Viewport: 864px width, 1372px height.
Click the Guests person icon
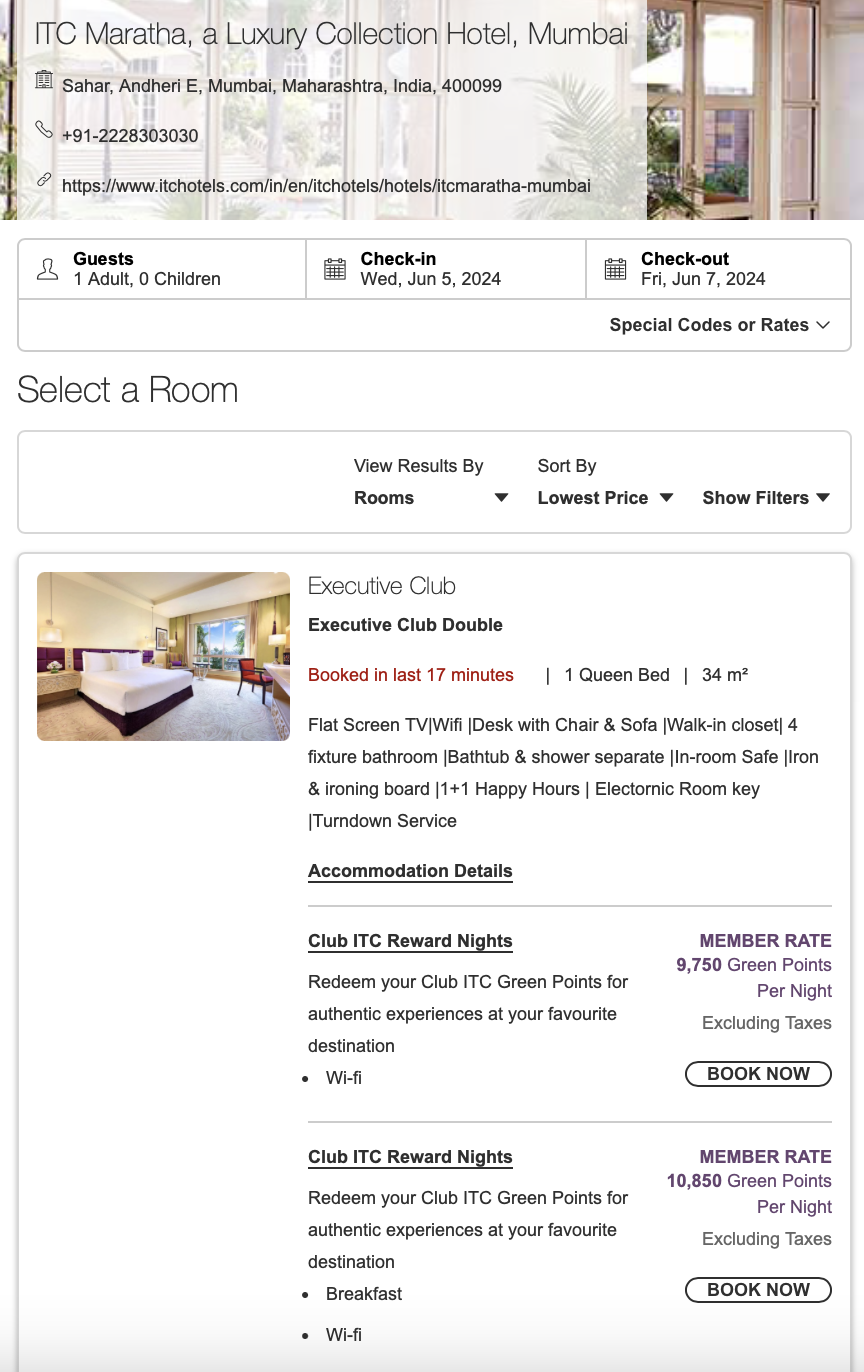[47, 269]
